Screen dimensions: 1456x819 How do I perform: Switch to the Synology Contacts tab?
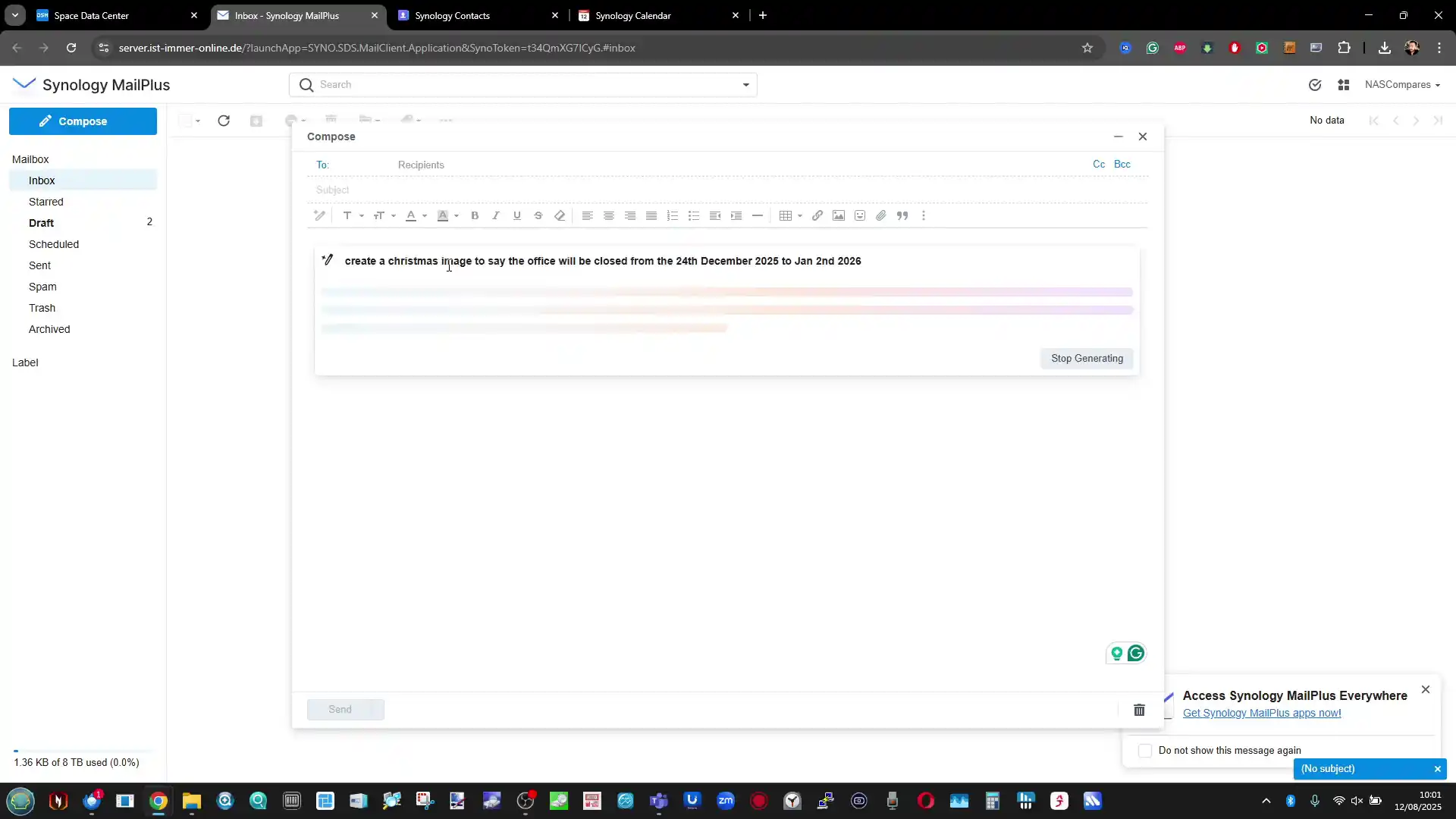pos(478,15)
